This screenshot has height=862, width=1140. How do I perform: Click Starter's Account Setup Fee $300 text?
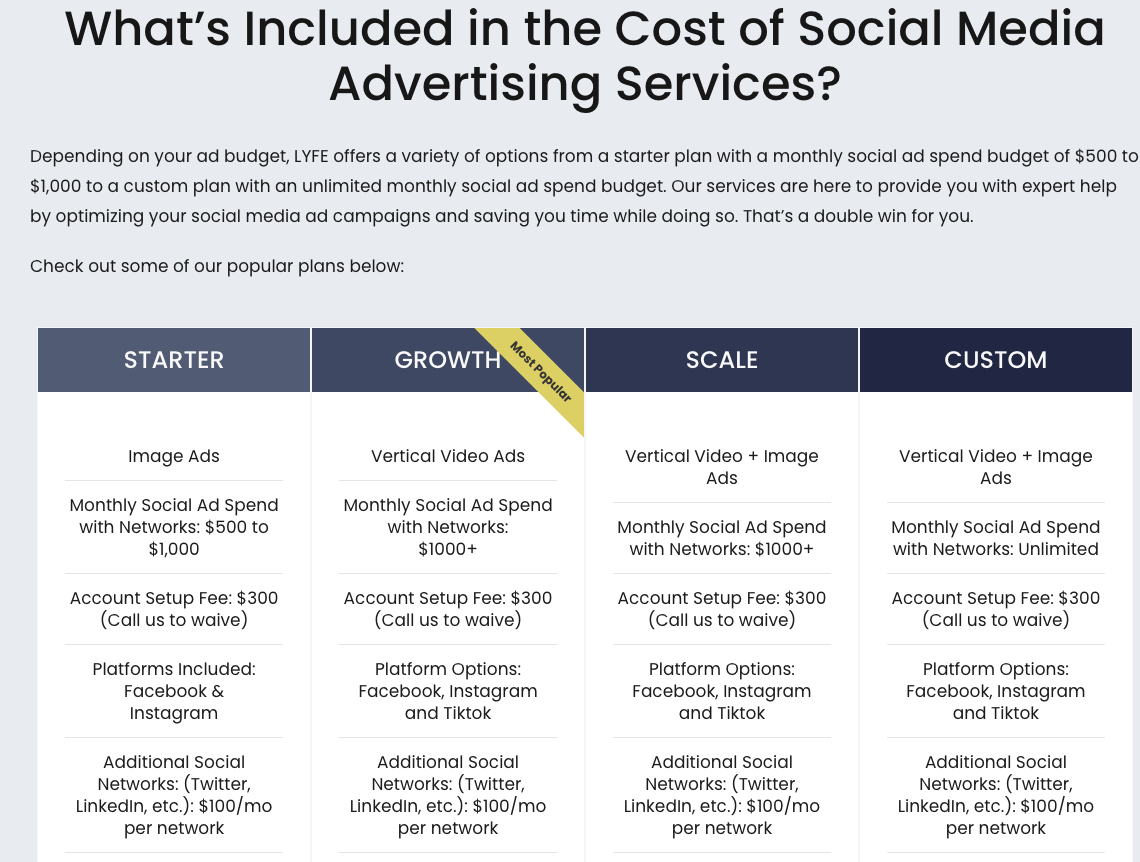point(174,609)
